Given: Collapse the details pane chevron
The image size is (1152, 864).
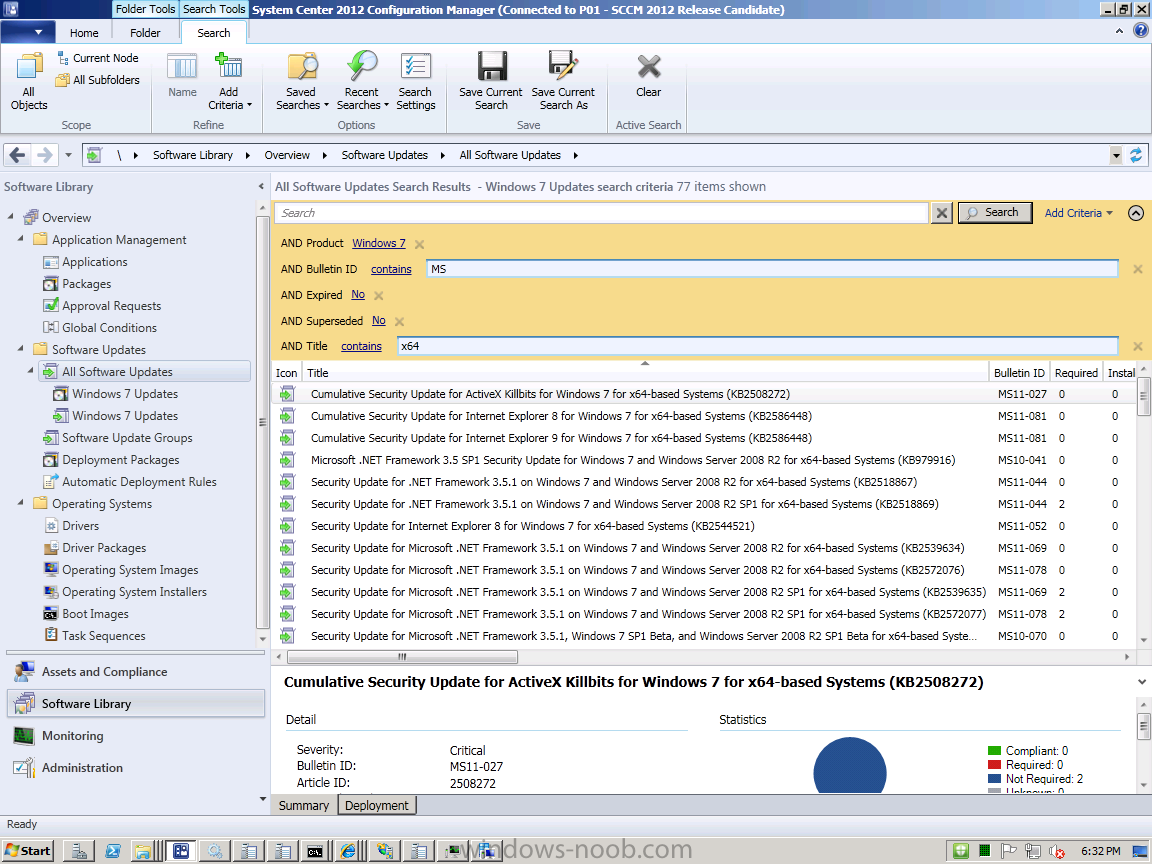Looking at the screenshot, I should [1142, 682].
